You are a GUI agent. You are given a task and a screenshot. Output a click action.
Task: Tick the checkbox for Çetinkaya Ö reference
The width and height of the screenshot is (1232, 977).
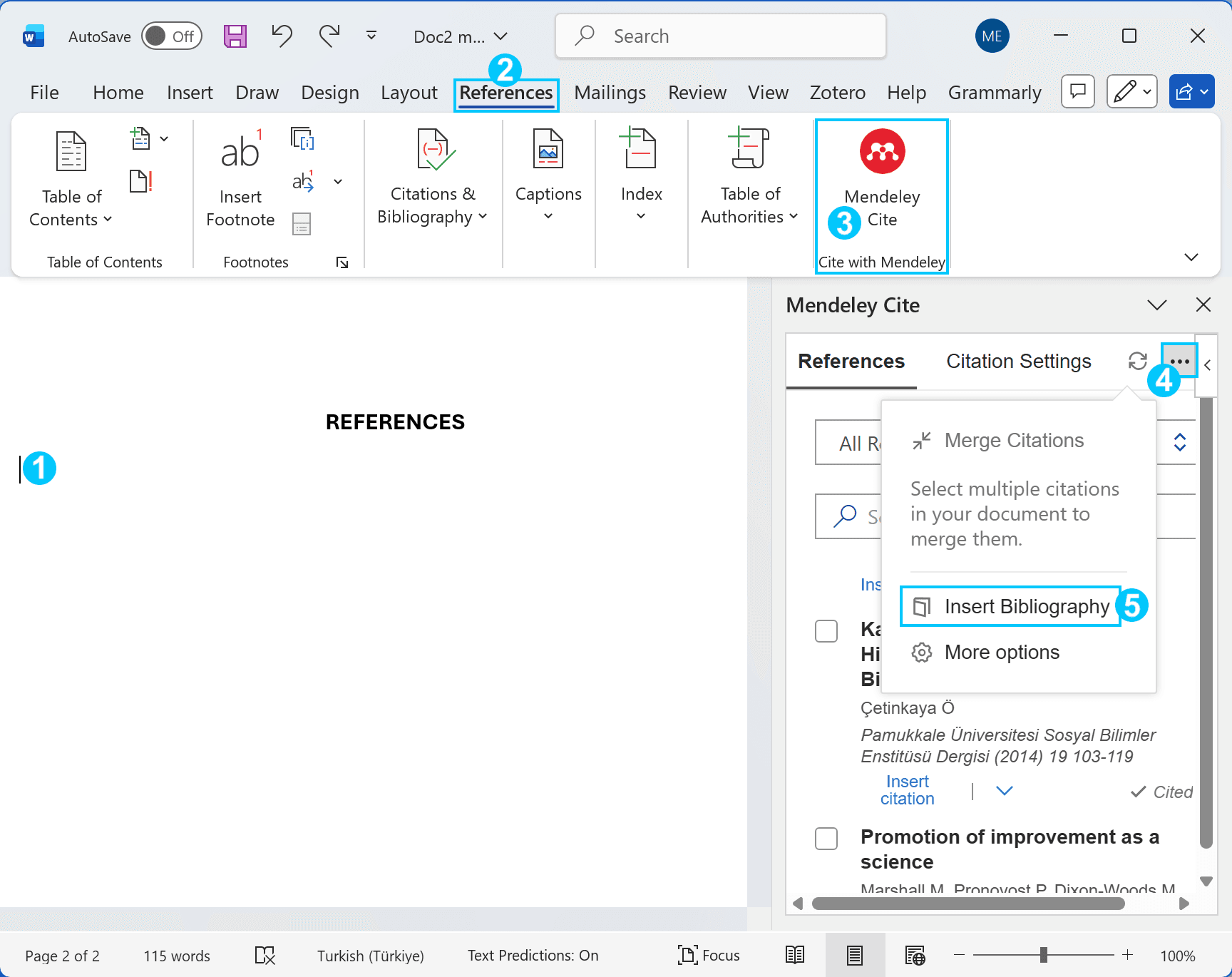click(826, 630)
